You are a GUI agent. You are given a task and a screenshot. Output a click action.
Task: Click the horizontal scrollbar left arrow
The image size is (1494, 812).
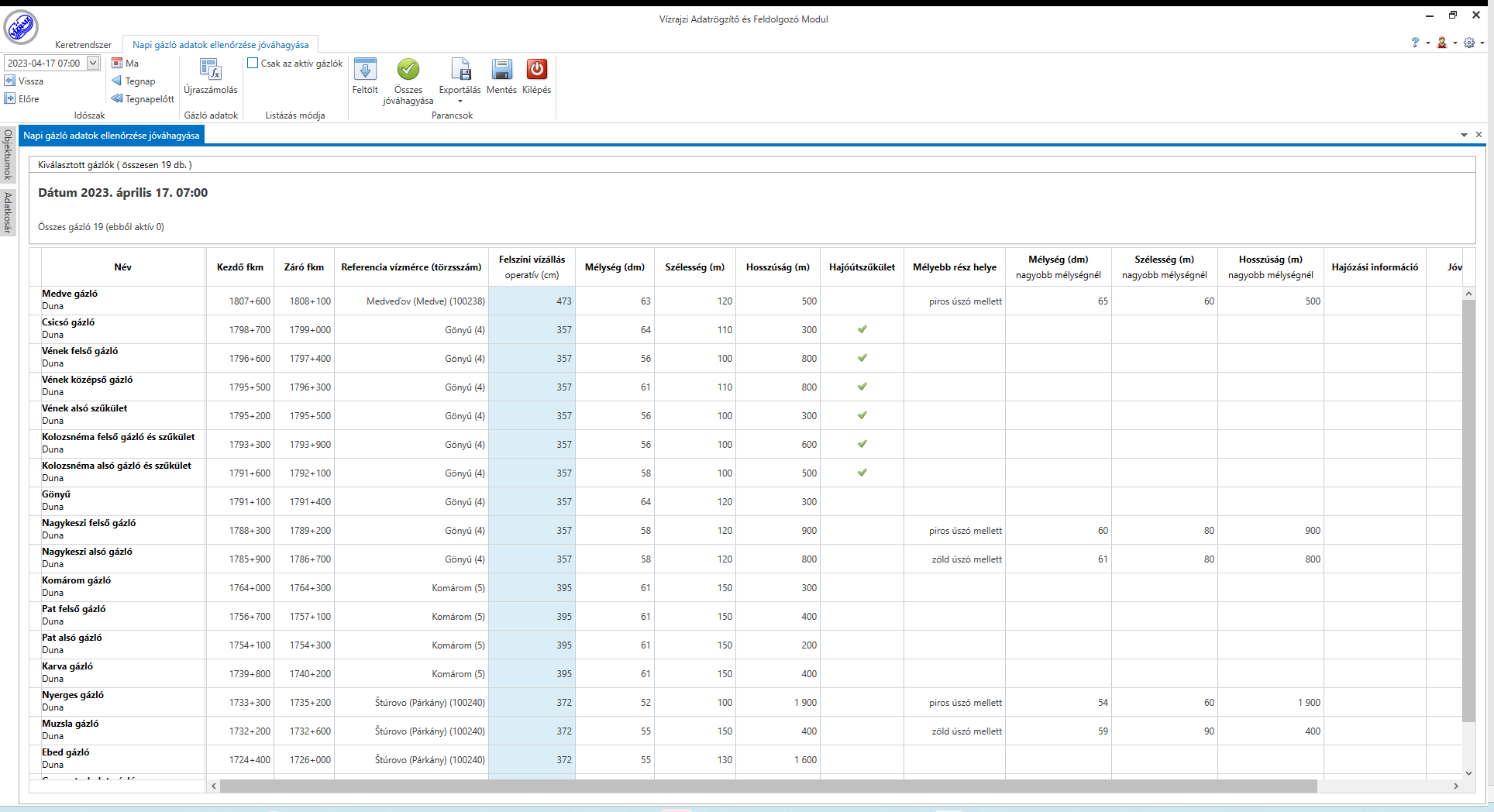pyautogui.click(x=214, y=786)
